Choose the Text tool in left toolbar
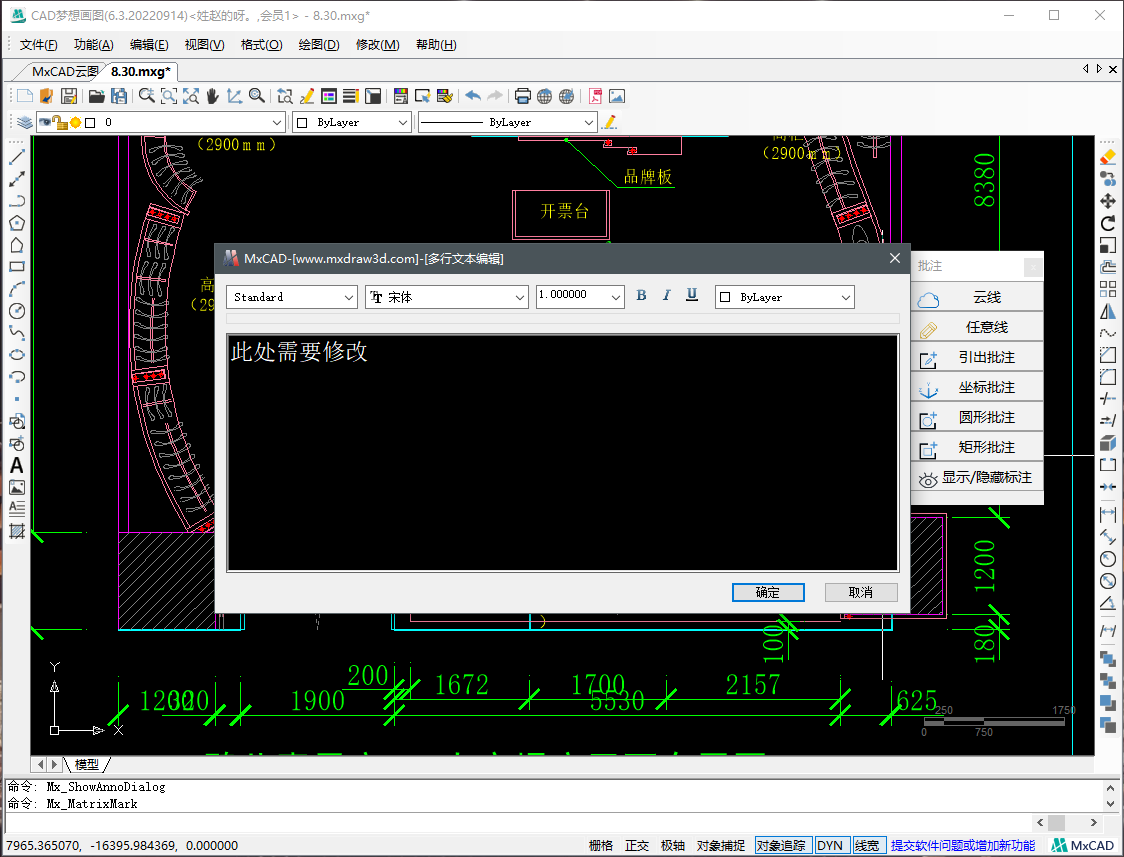This screenshot has width=1124, height=857. pos(16,466)
